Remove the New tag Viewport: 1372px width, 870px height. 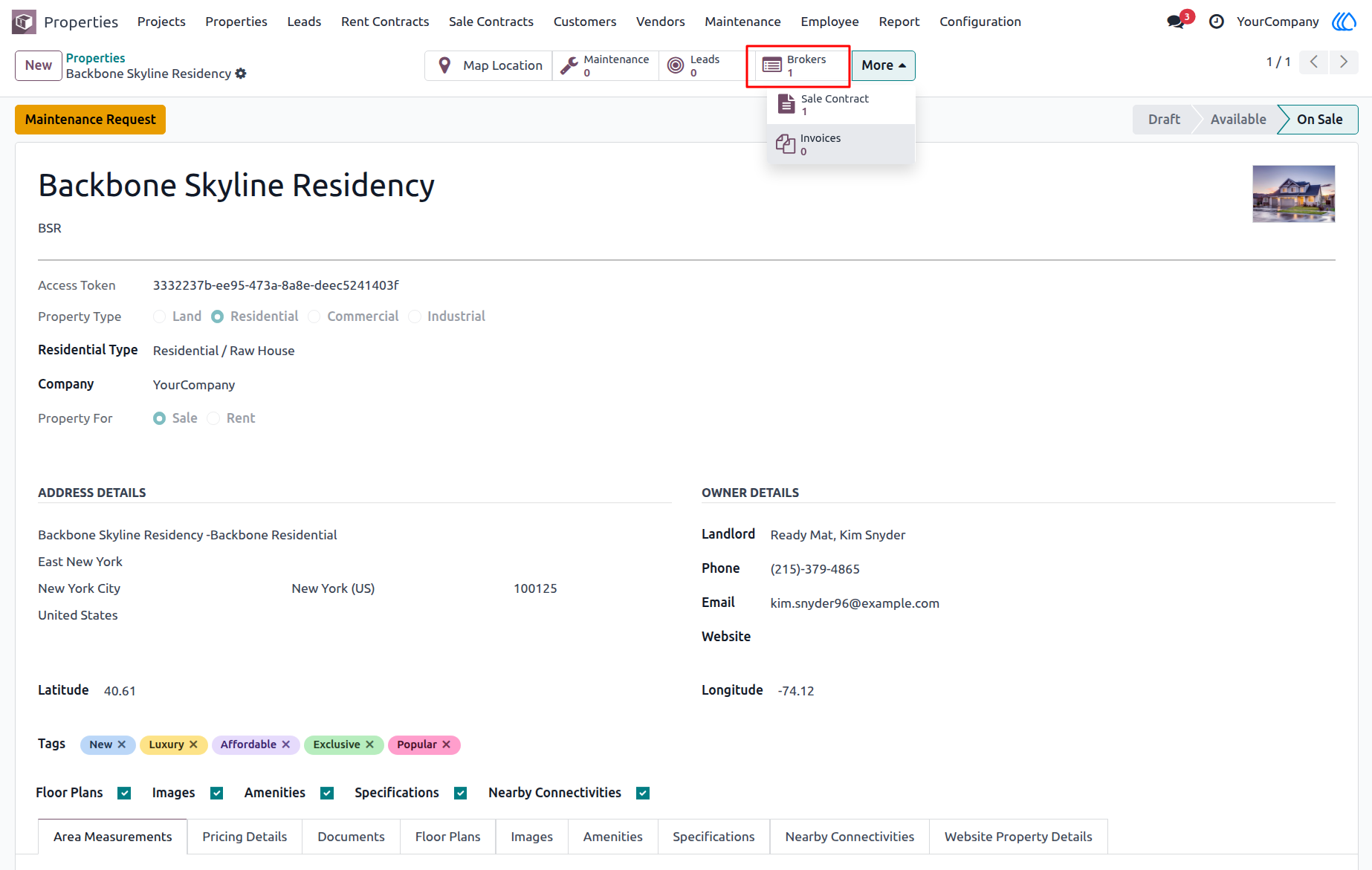tap(122, 744)
